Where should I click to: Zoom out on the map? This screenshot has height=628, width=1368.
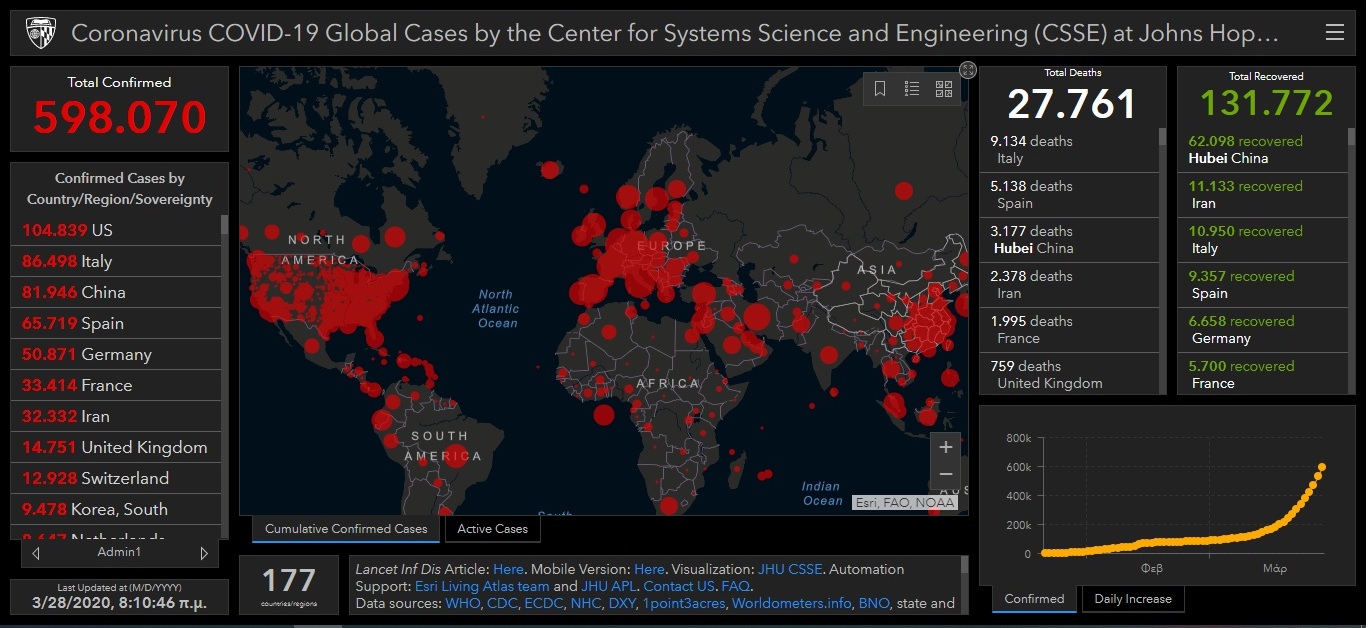tap(945, 475)
